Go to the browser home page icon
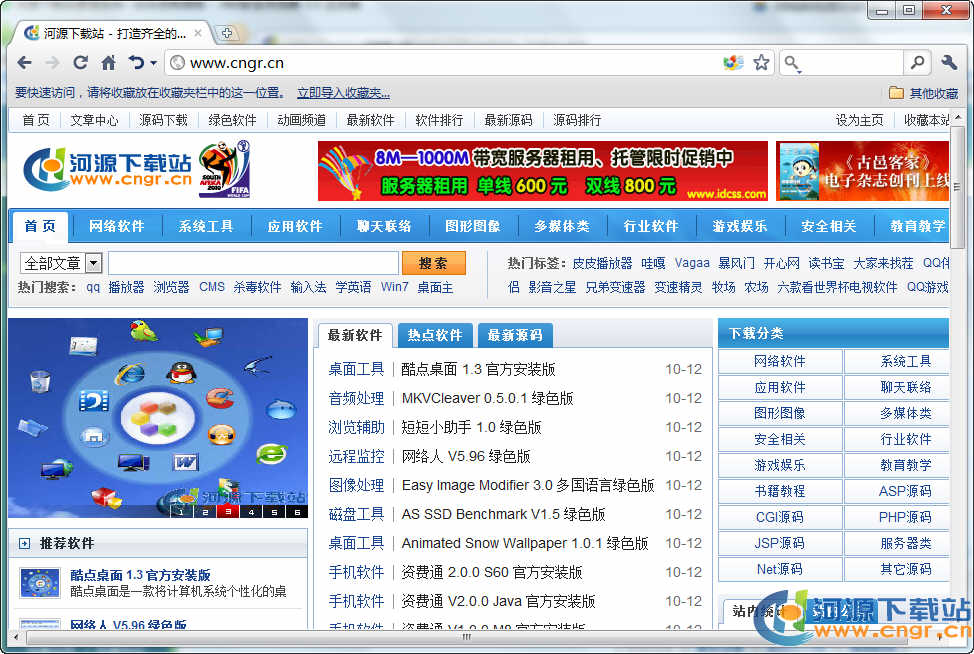The height and width of the screenshot is (654, 974). pyautogui.click(x=108, y=63)
